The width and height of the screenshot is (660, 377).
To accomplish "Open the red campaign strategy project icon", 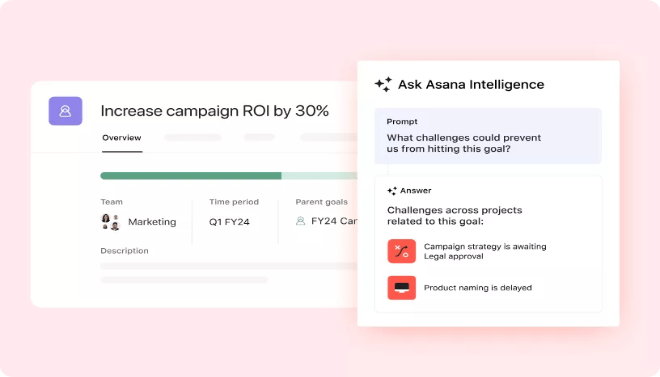I will coord(402,251).
